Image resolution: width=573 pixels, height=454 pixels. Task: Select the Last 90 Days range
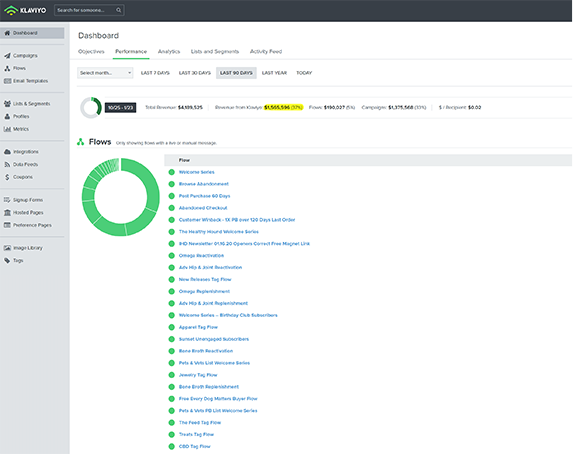[236, 73]
